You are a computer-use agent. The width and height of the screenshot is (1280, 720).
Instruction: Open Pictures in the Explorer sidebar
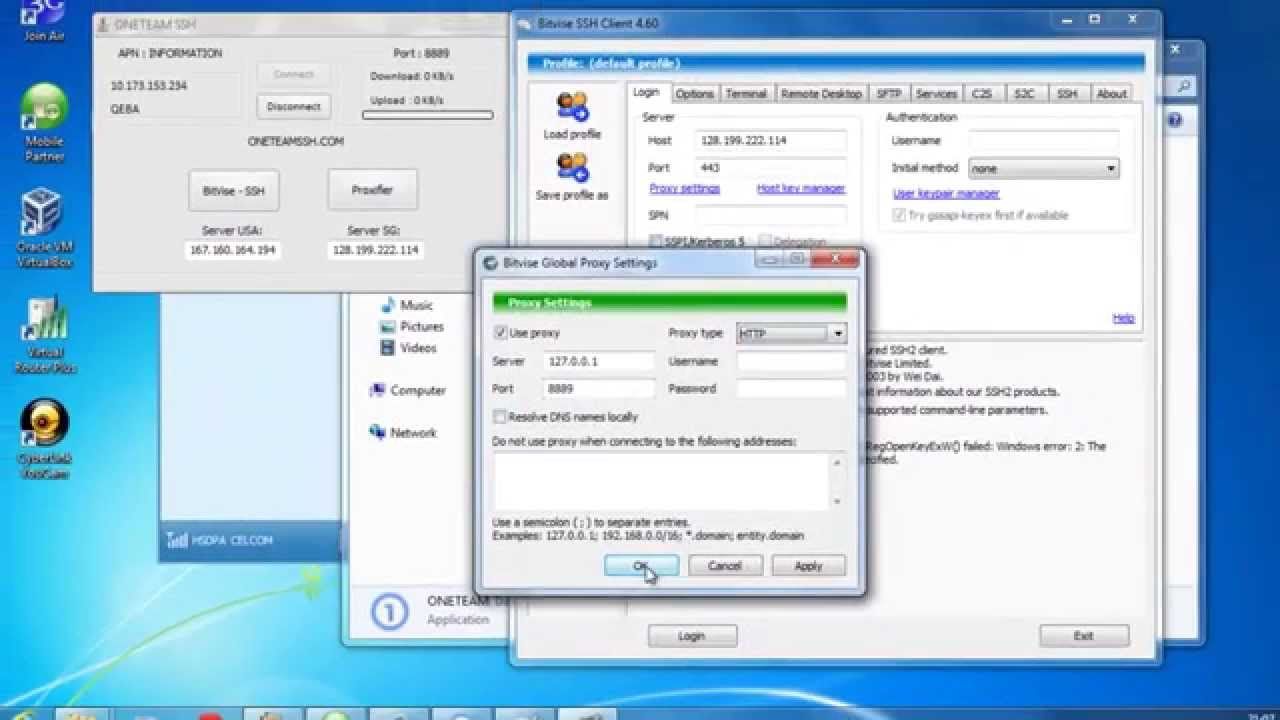pyautogui.click(x=411, y=327)
